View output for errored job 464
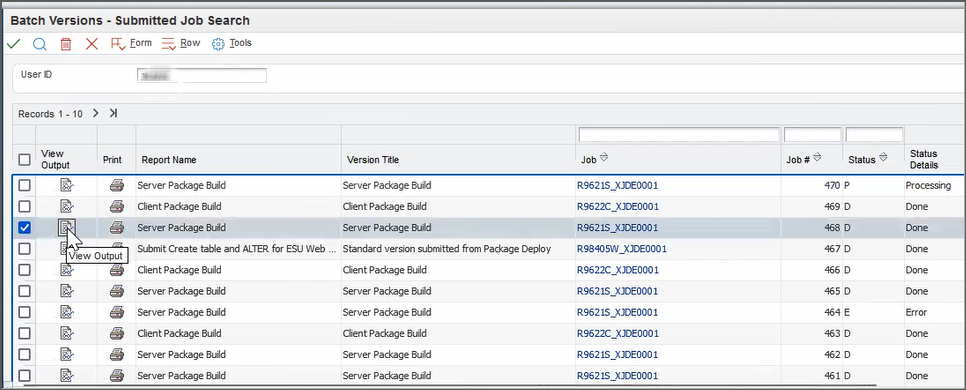Viewport: 966px width, 390px height. tap(67, 312)
